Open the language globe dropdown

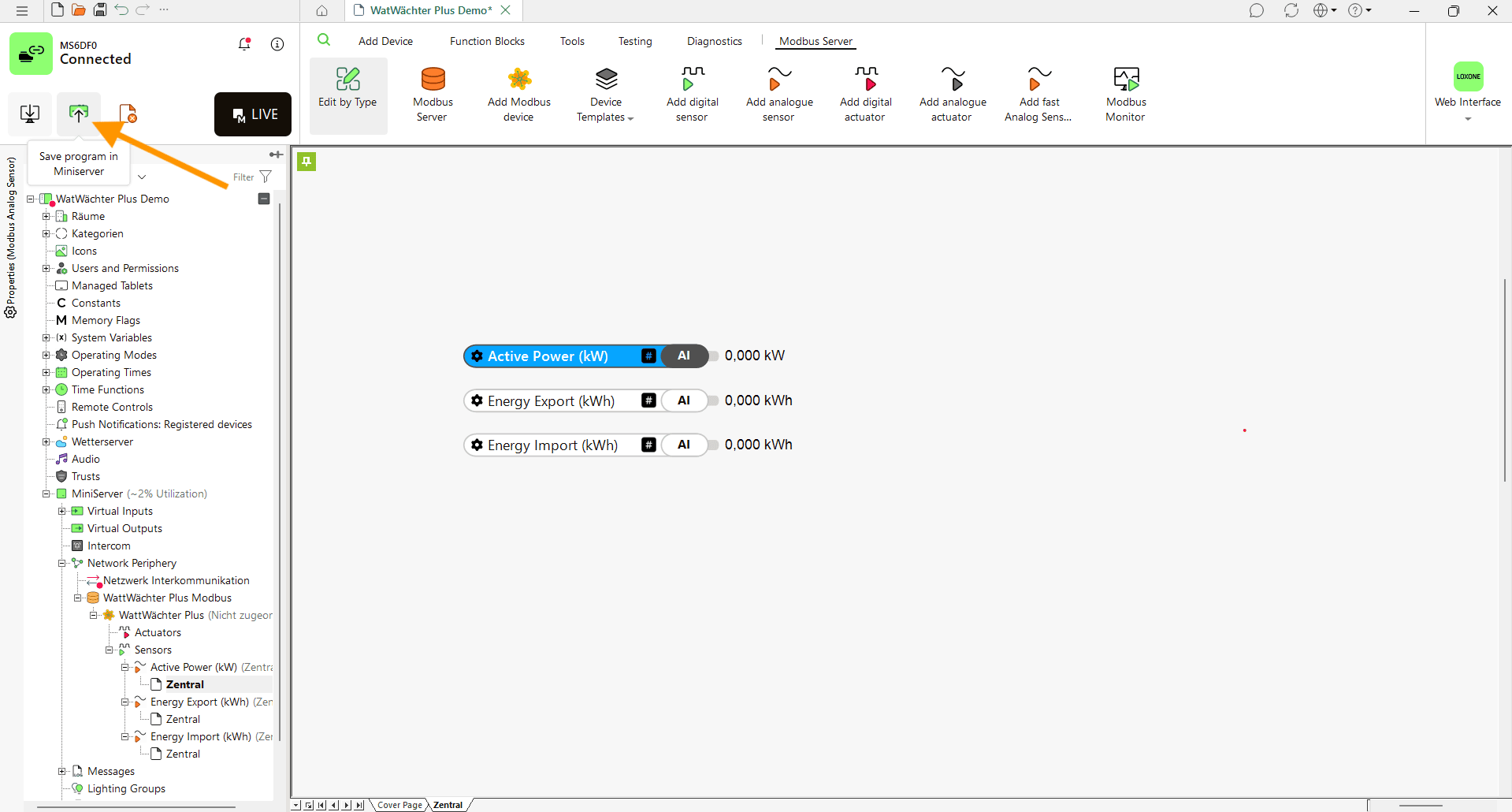(x=1325, y=10)
